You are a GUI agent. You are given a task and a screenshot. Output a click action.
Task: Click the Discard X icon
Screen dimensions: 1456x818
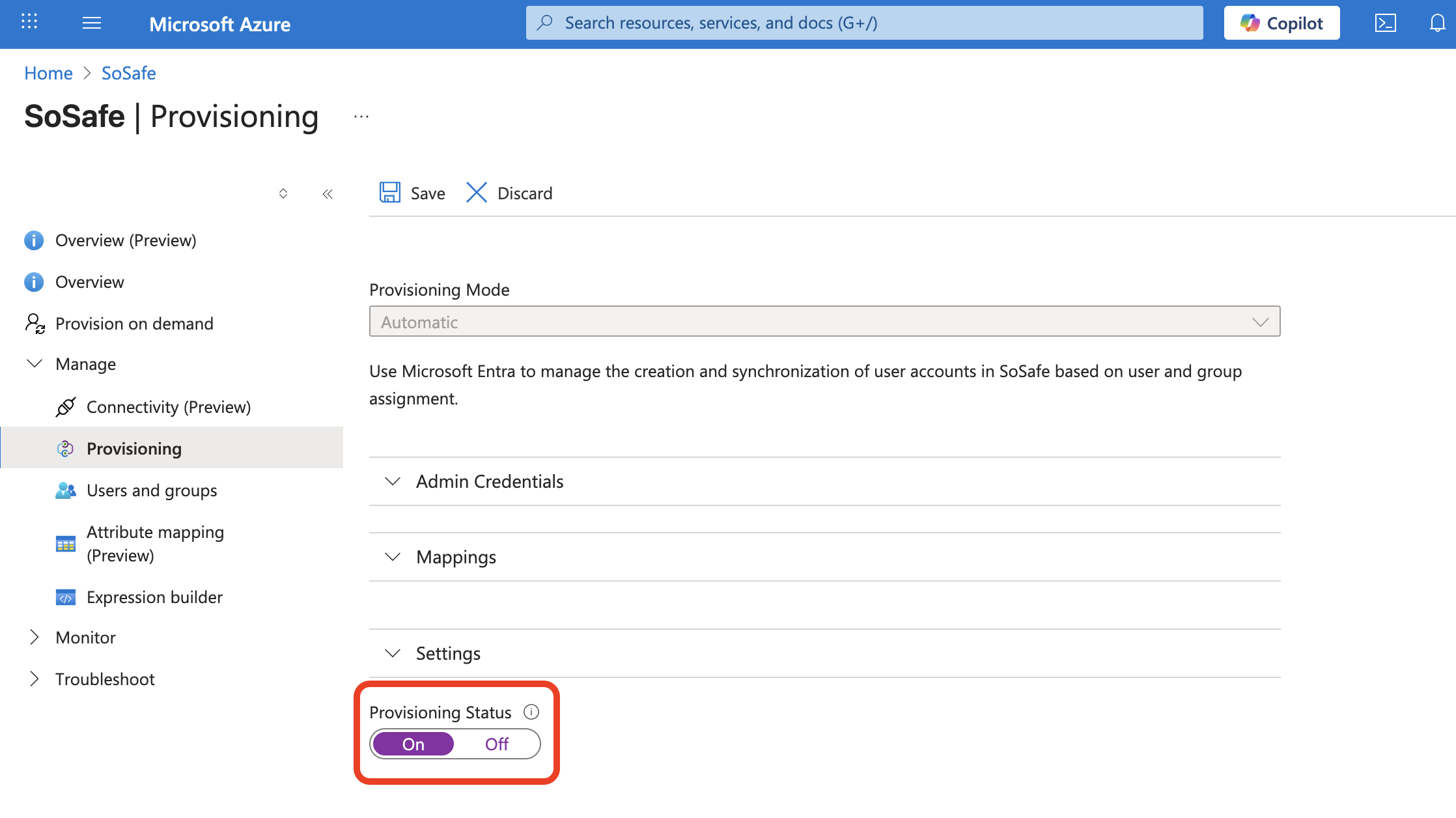click(477, 193)
